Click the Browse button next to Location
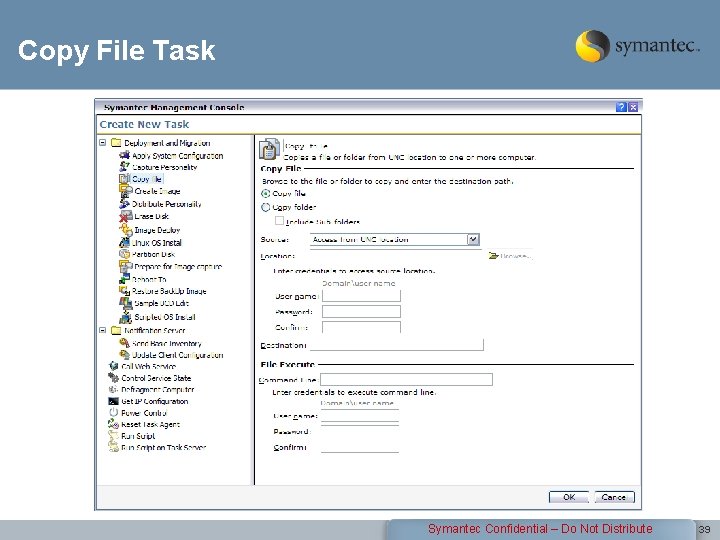Screen dimensions: 720x540 pos(511,256)
